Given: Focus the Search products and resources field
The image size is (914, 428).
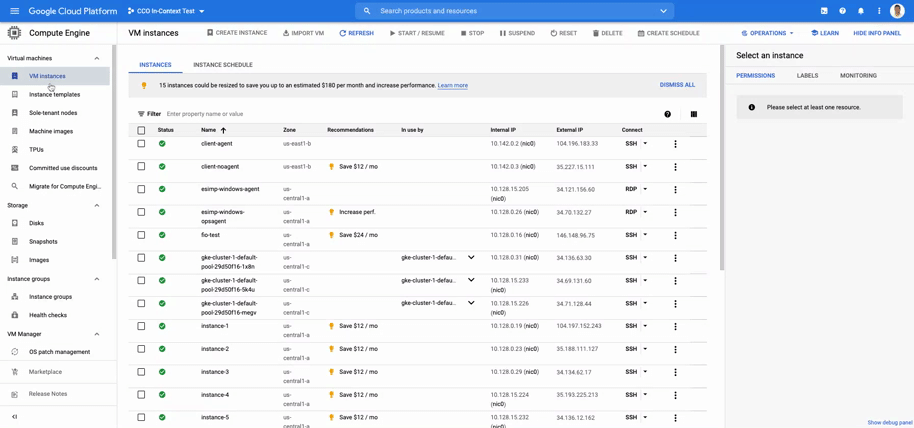Looking at the screenshot, I should 516,11.
